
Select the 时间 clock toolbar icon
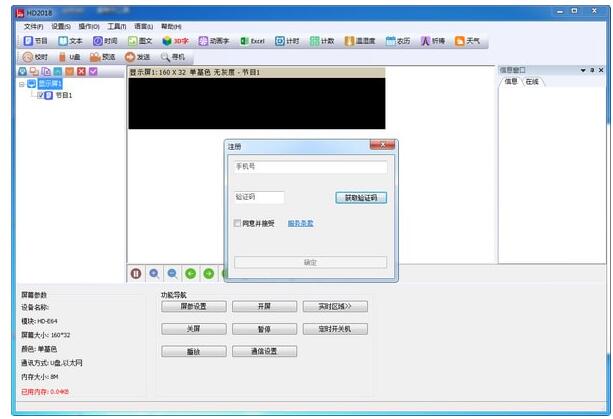(105, 41)
